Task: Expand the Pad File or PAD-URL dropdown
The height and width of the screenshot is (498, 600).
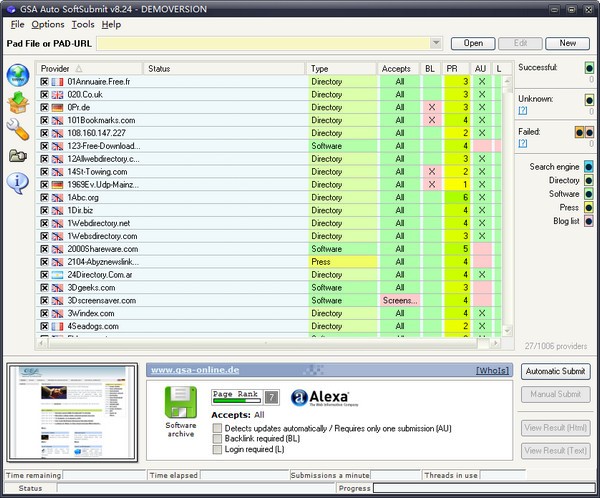Action: click(x=436, y=43)
